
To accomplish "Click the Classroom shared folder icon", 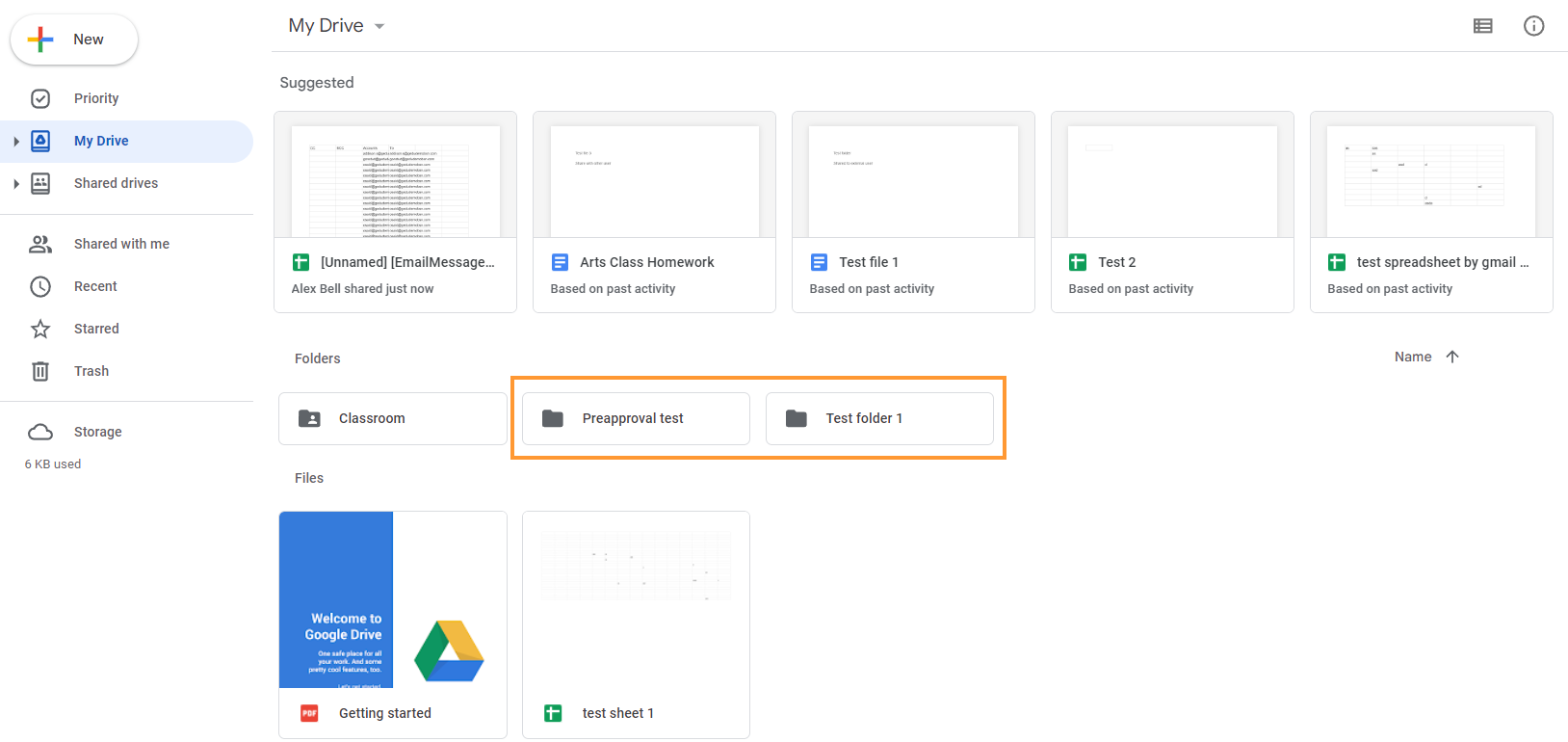I will click(309, 418).
